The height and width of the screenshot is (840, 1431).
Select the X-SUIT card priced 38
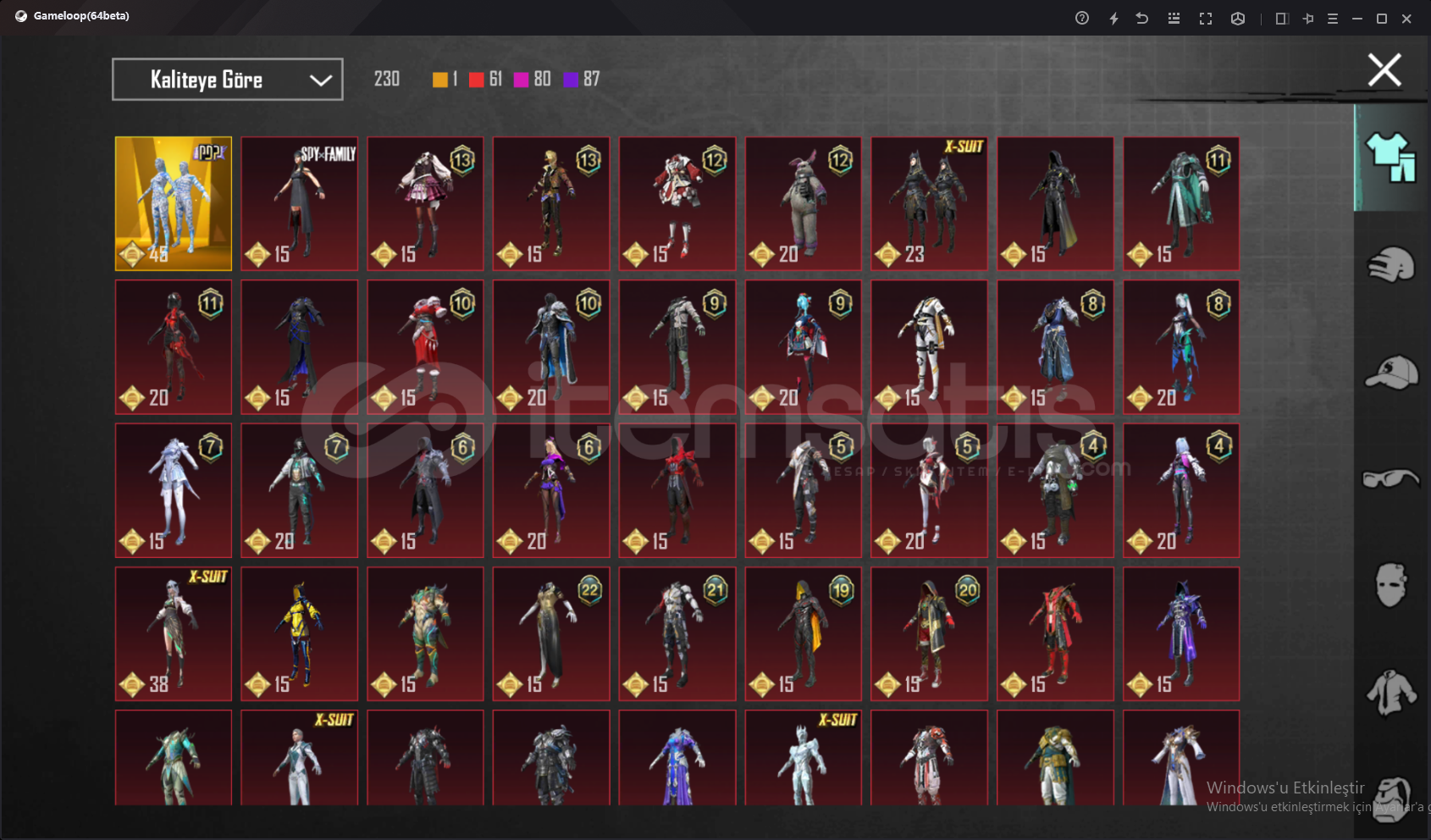pyautogui.click(x=174, y=634)
